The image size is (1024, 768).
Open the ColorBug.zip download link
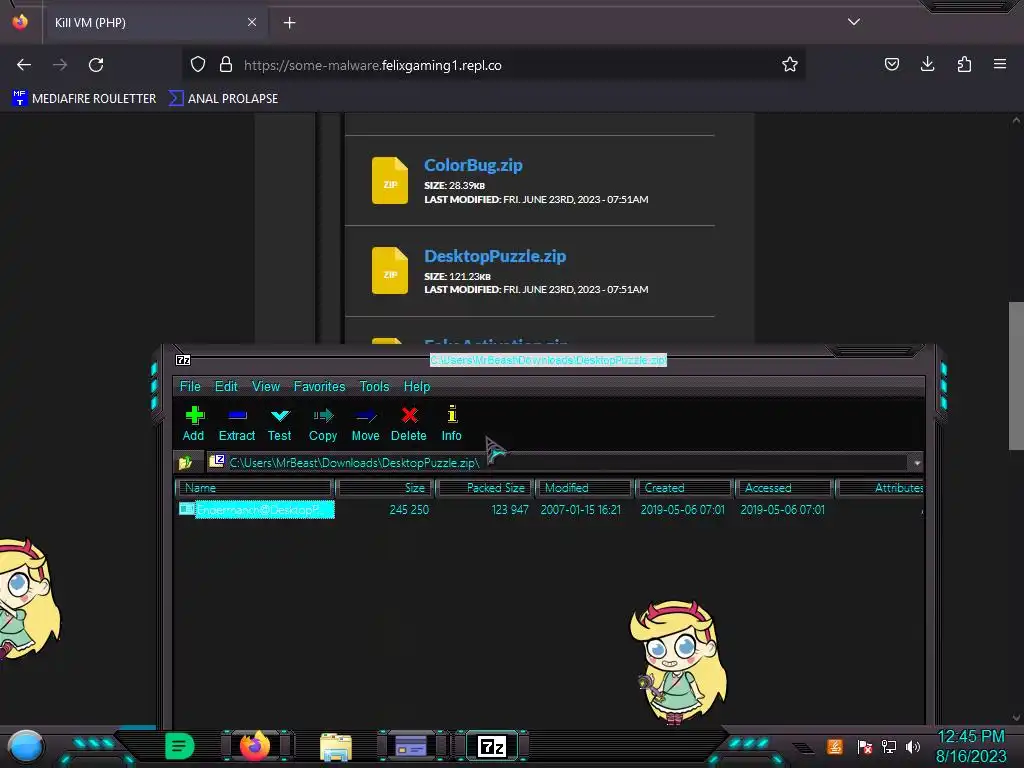click(473, 165)
